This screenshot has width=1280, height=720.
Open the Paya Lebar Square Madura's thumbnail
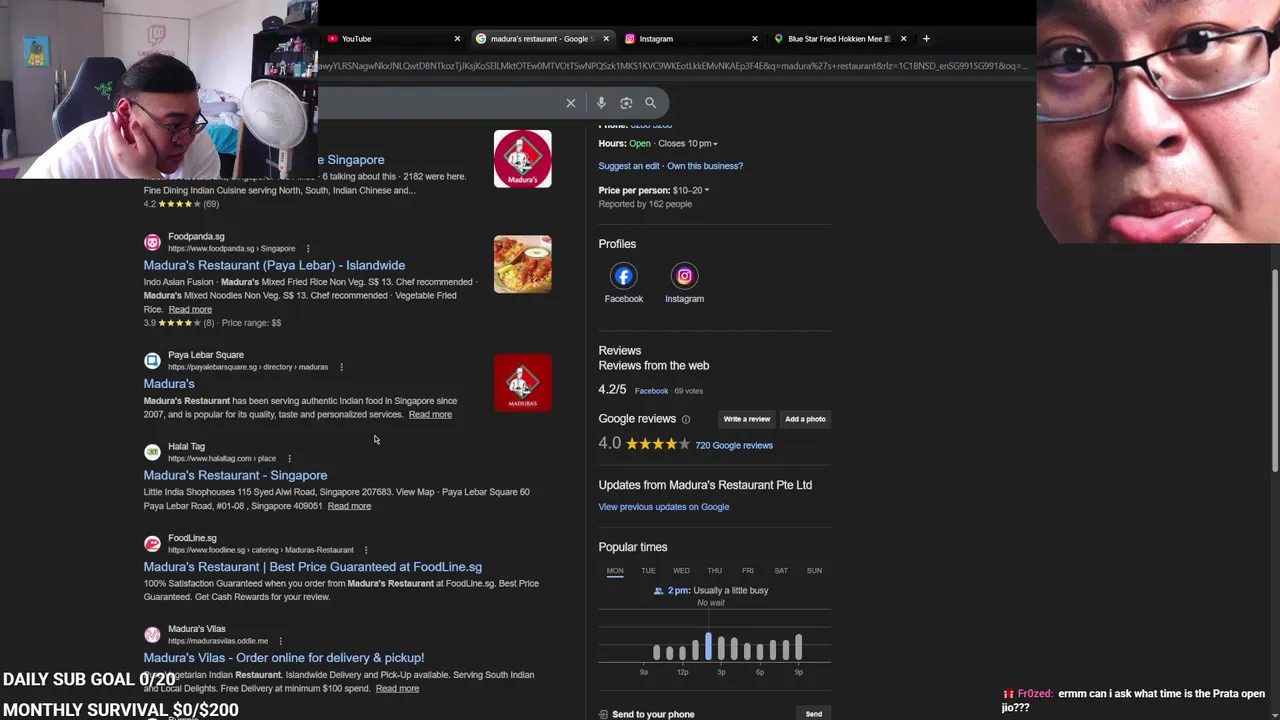point(522,383)
